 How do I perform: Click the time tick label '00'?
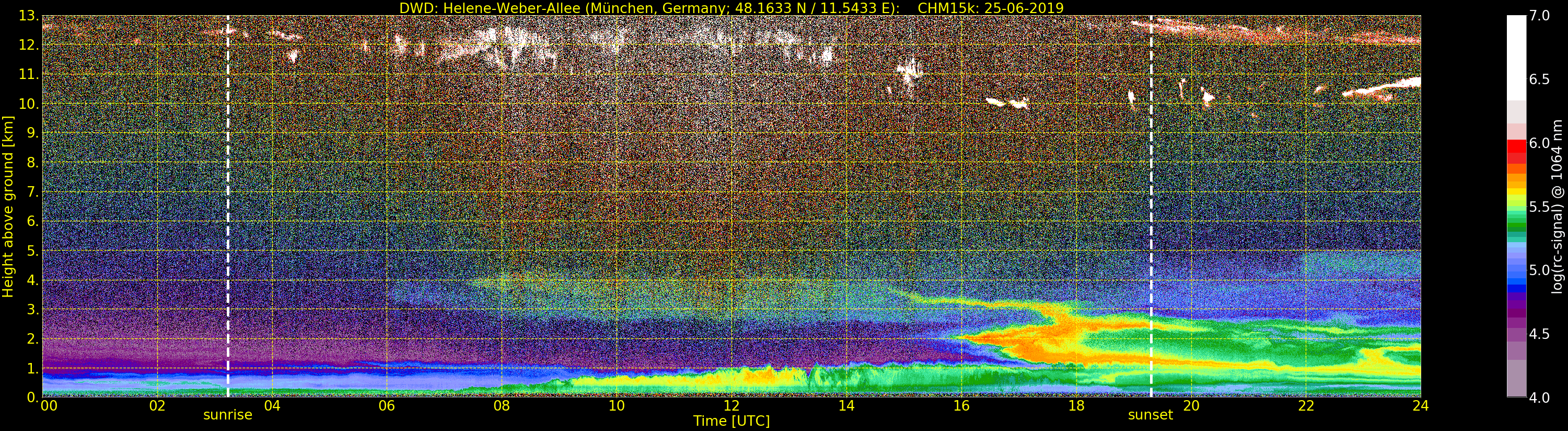click(49, 406)
